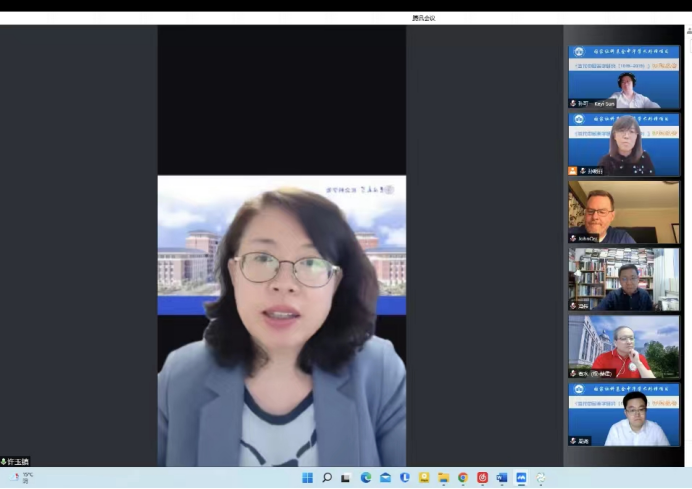Open the Windows Start menu

(307, 478)
